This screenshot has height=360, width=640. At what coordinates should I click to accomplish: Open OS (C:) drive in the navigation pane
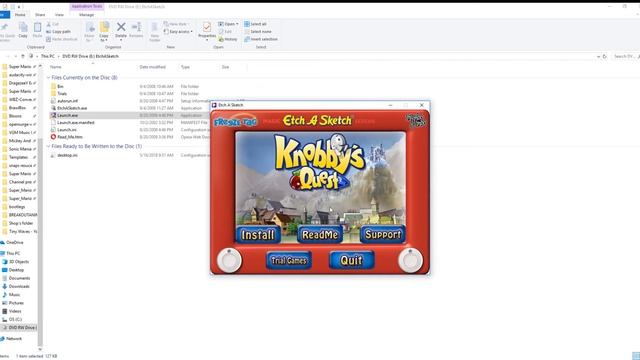[15, 319]
